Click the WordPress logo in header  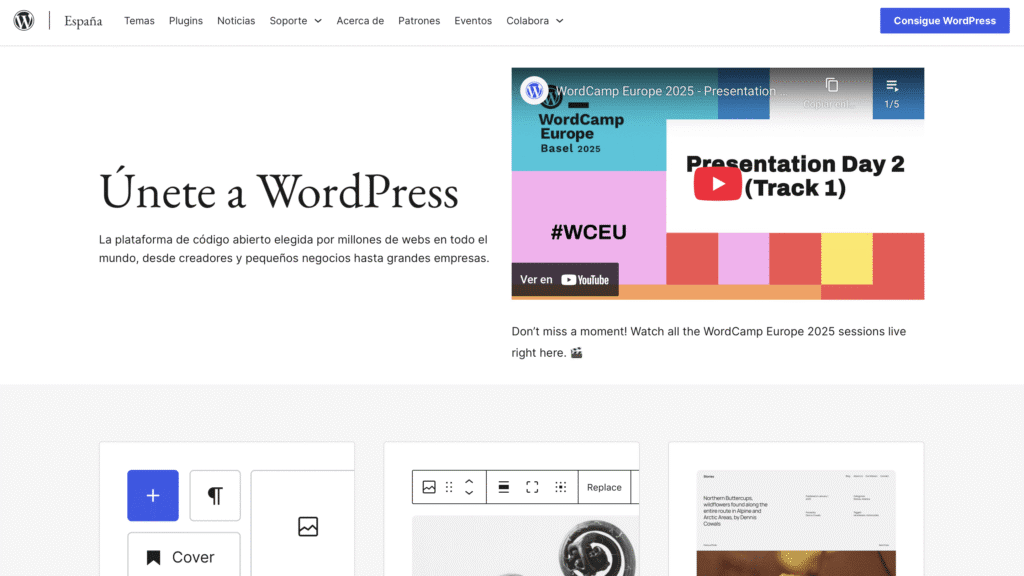[24, 21]
